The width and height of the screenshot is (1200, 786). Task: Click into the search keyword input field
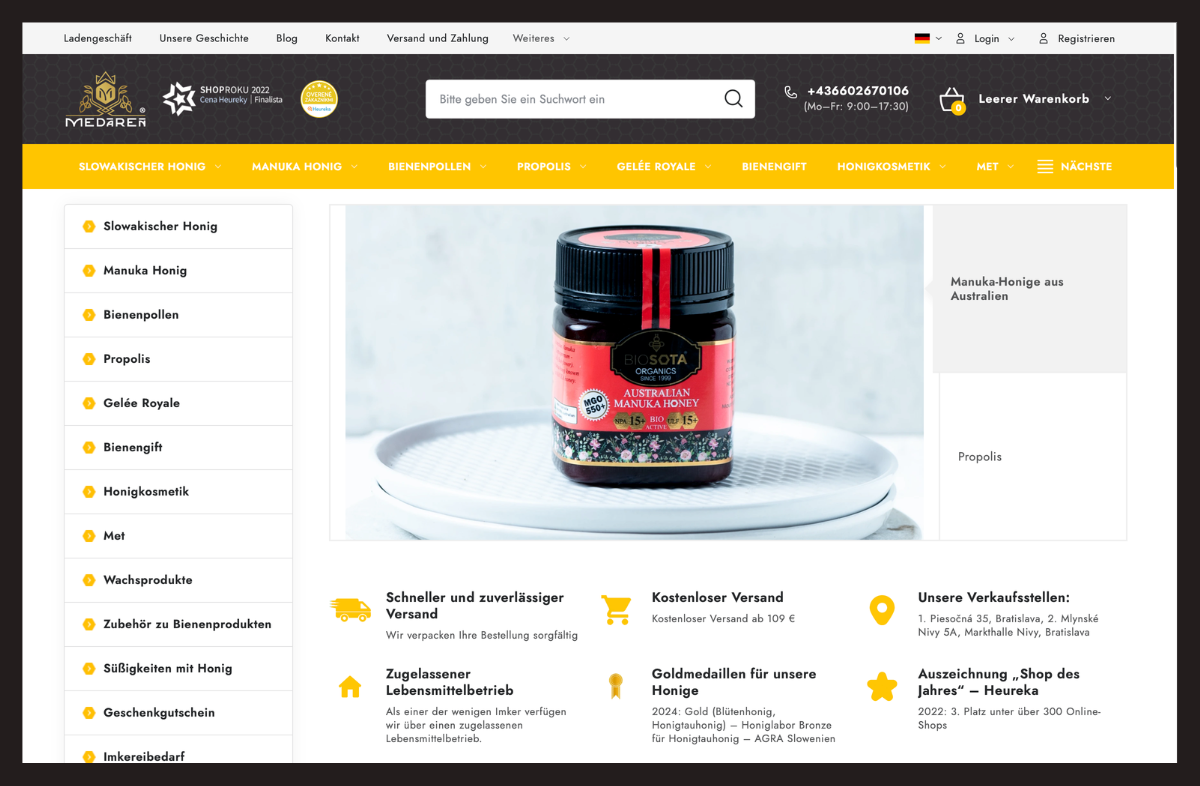point(575,99)
